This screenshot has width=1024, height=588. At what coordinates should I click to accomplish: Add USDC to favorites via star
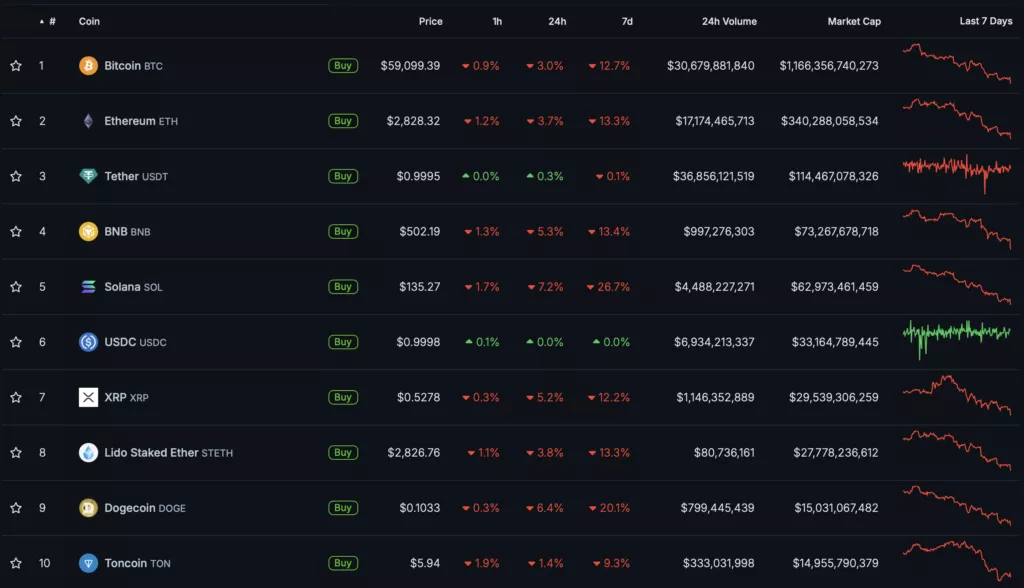pyautogui.click(x=16, y=342)
